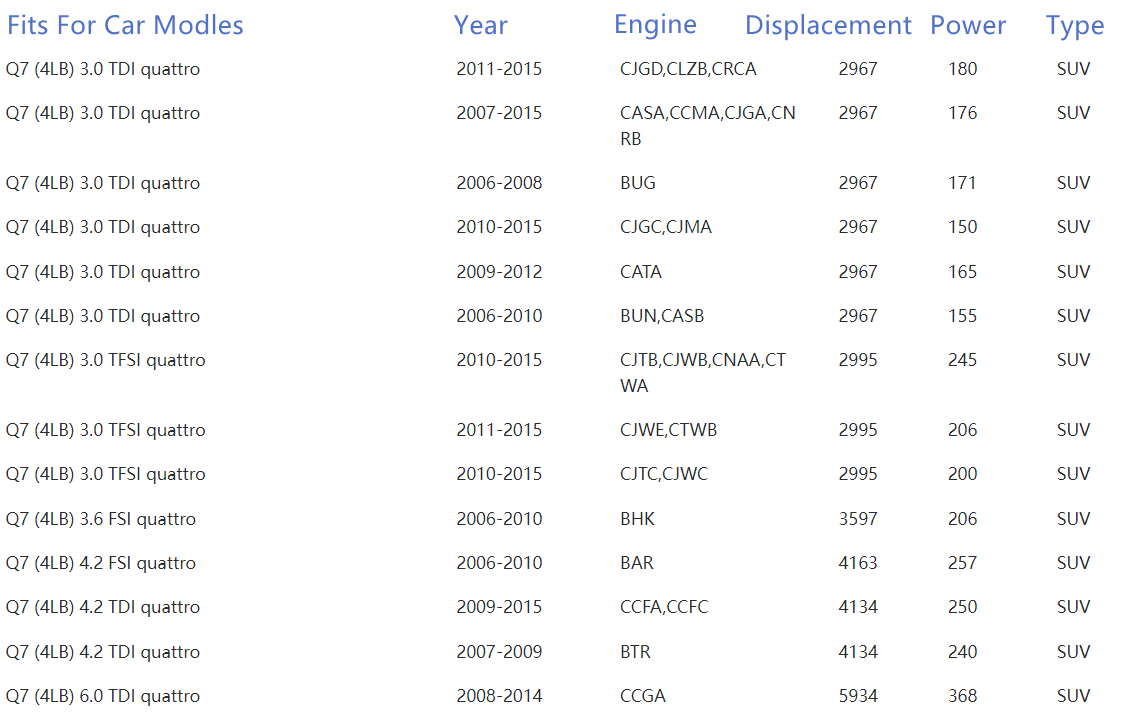1126x721 pixels.
Task: Select year range 2007-2009
Action: 499,652
